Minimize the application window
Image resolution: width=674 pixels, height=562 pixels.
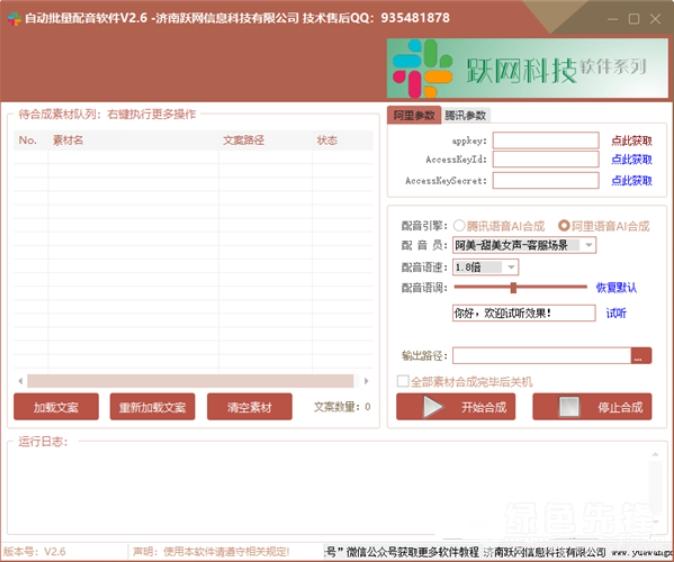tap(613, 19)
